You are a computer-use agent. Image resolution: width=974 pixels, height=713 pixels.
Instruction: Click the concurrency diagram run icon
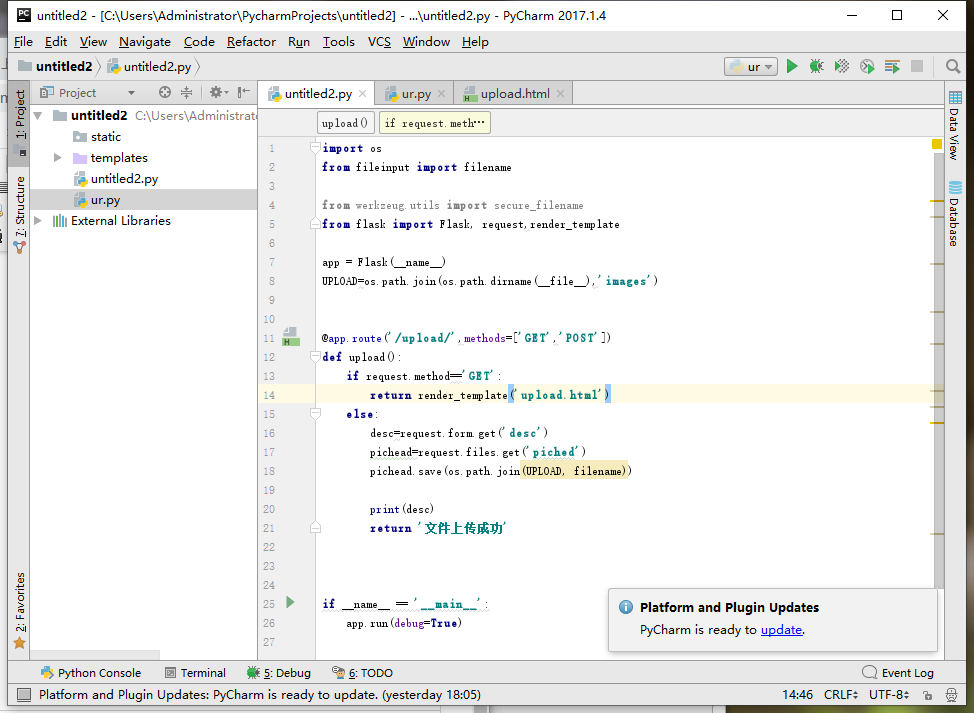(x=892, y=66)
